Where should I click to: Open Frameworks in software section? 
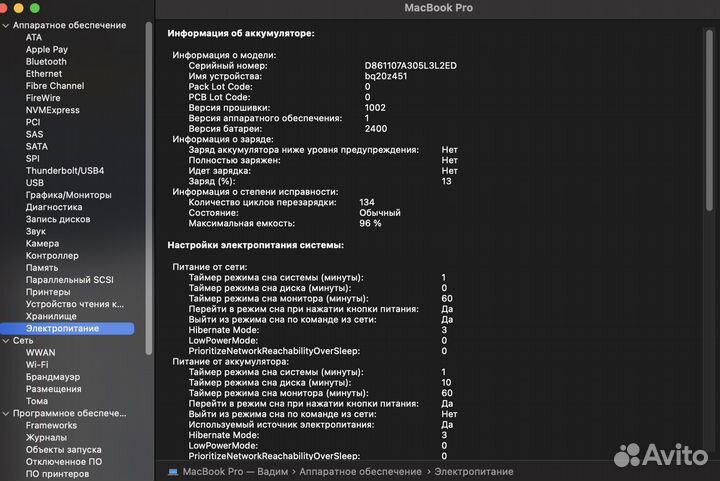click(51, 425)
